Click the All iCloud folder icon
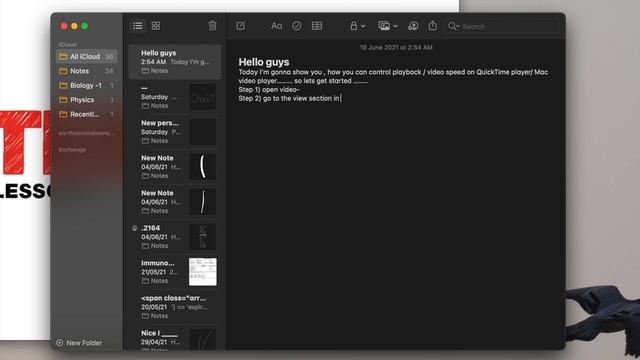The image size is (640, 360). (x=63, y=56)
